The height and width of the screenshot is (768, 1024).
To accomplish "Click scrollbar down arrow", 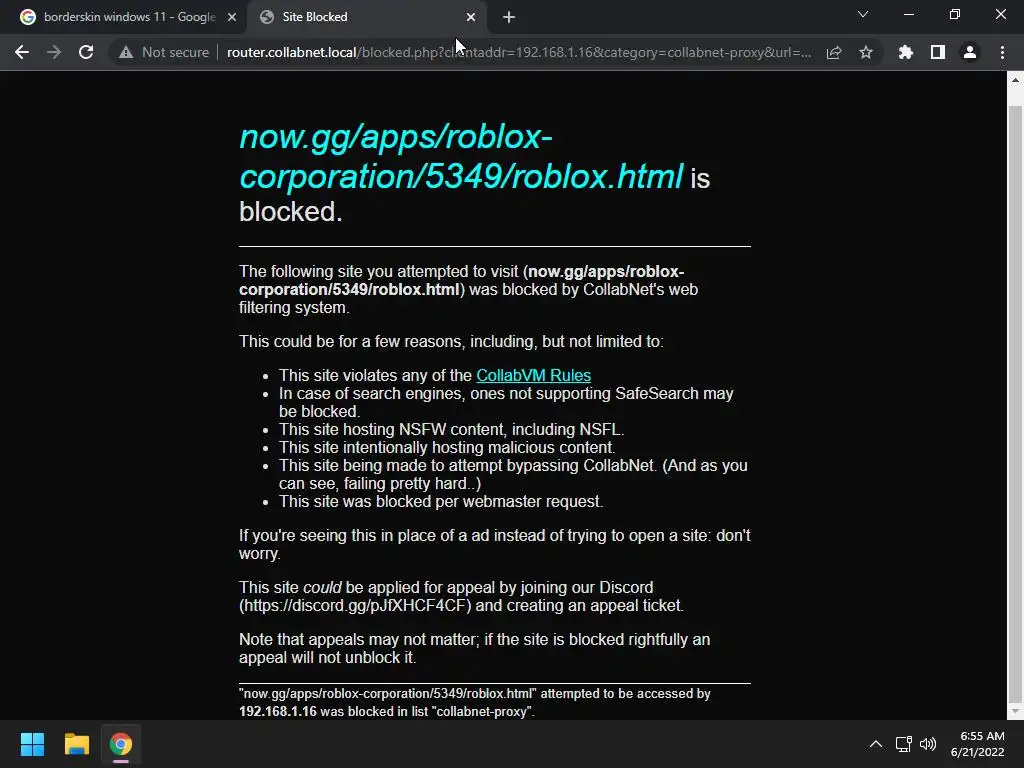I will pyautogui.click(x=1015, y=711).
